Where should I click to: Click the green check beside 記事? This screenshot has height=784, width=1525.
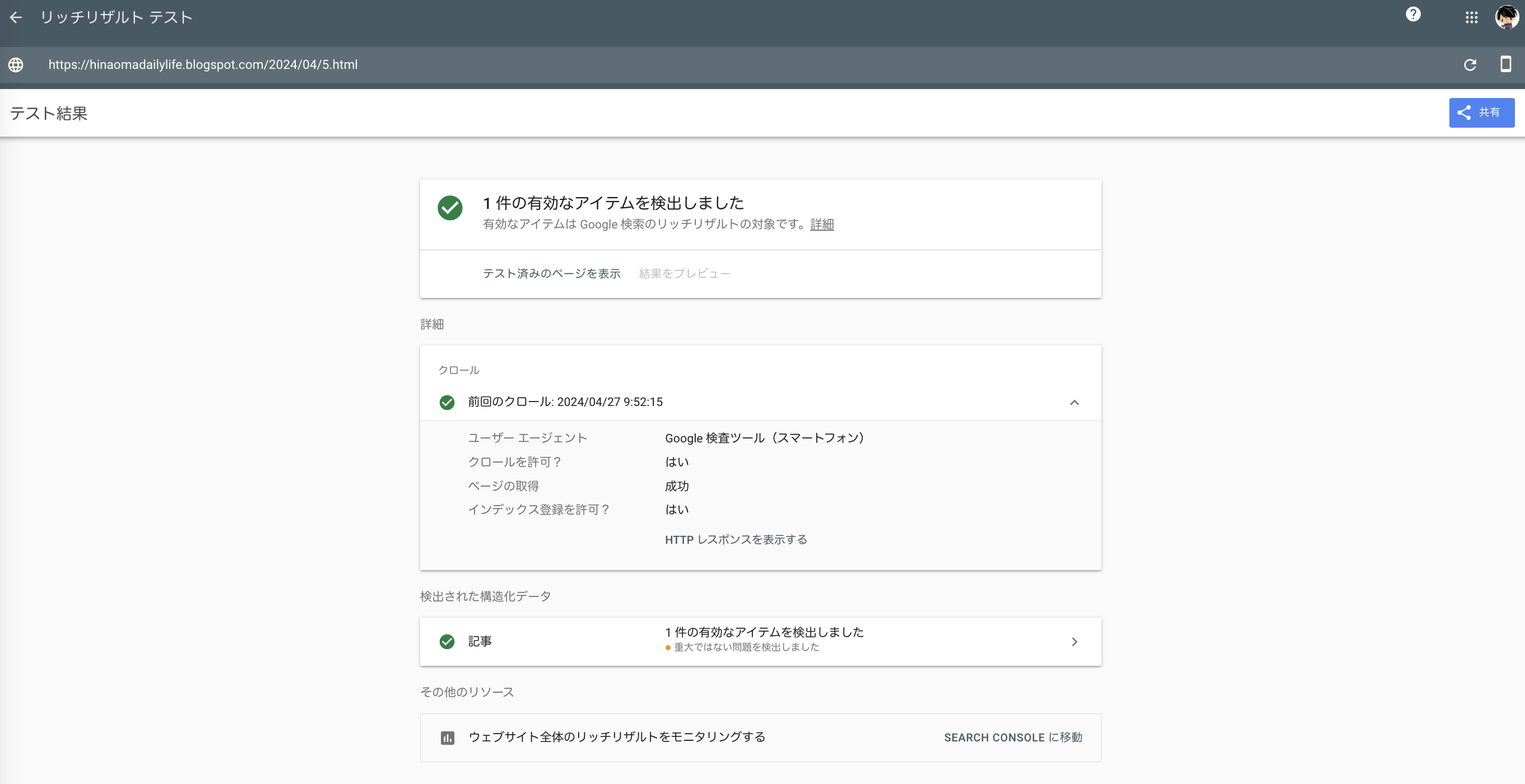(x=447, y=641)
